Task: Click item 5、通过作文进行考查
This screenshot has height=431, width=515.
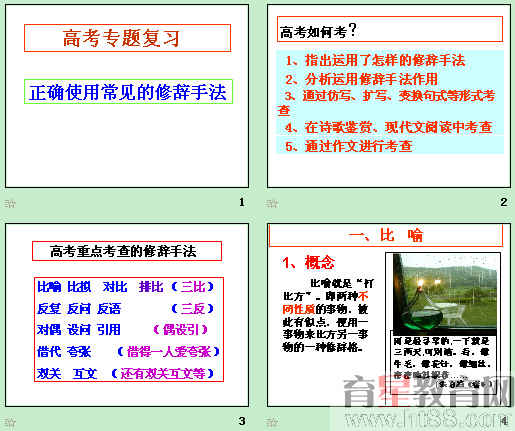Action: pos(349,146)
